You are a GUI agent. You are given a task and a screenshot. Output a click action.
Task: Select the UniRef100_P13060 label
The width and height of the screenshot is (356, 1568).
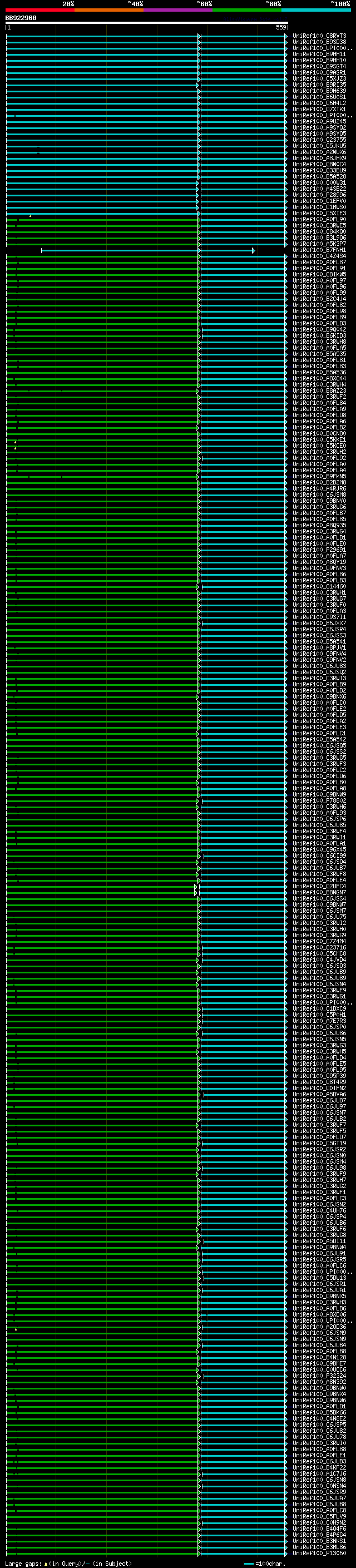click(x=319, y=1553)
